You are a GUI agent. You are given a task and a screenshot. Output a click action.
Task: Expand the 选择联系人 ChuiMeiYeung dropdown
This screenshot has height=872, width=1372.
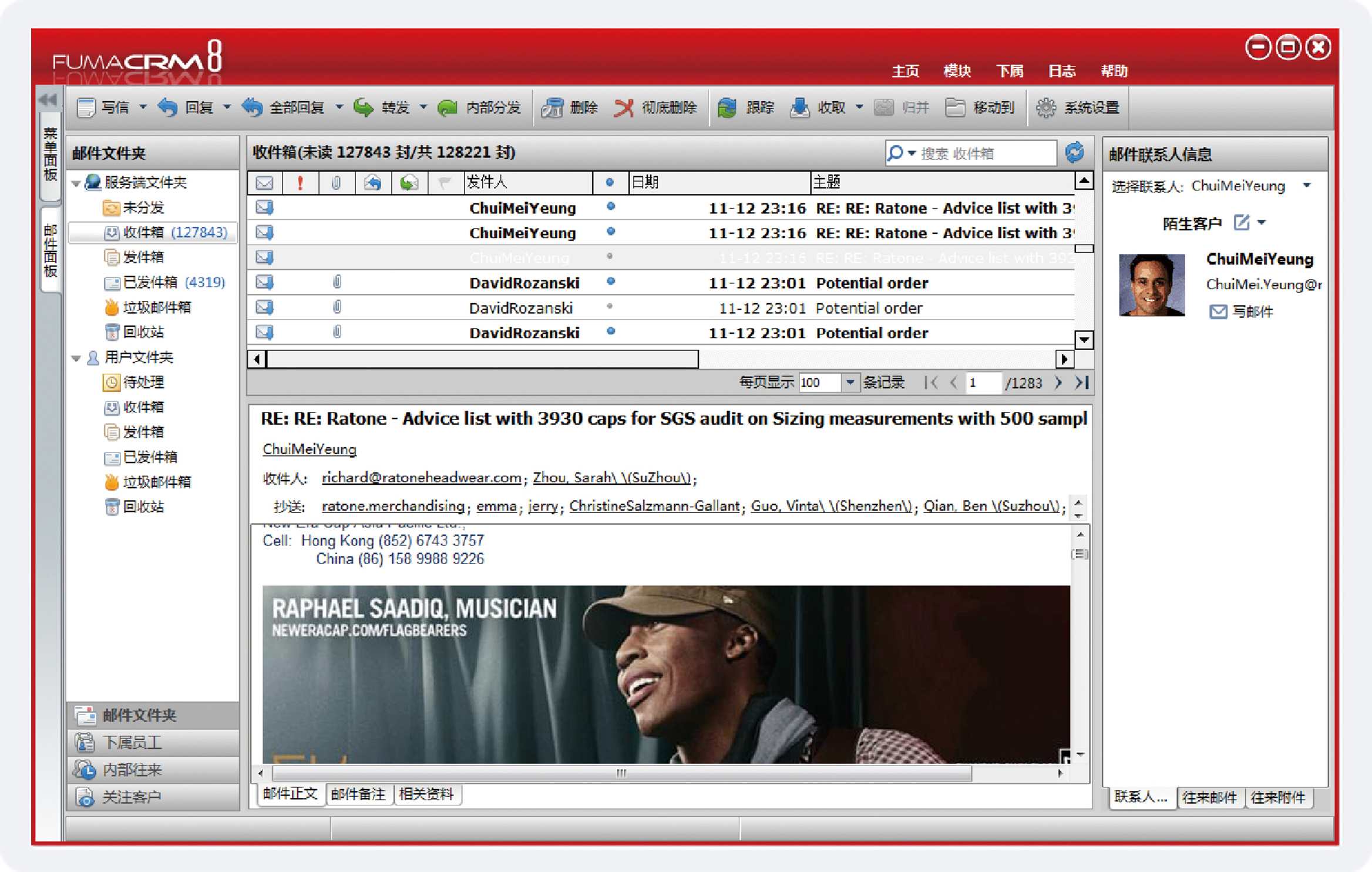click(x=1307, y=186)
